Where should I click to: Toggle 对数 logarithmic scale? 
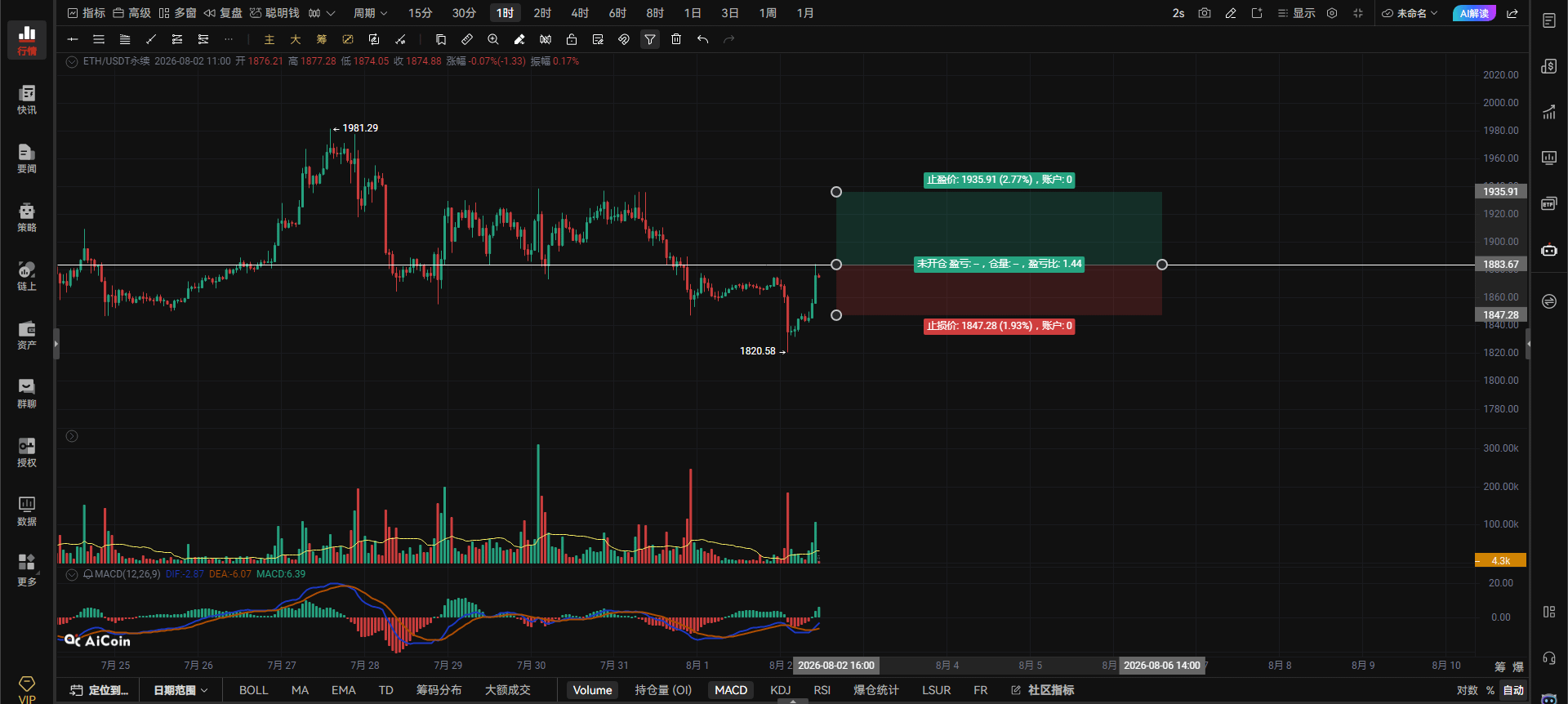click(x=1468, y=690)
